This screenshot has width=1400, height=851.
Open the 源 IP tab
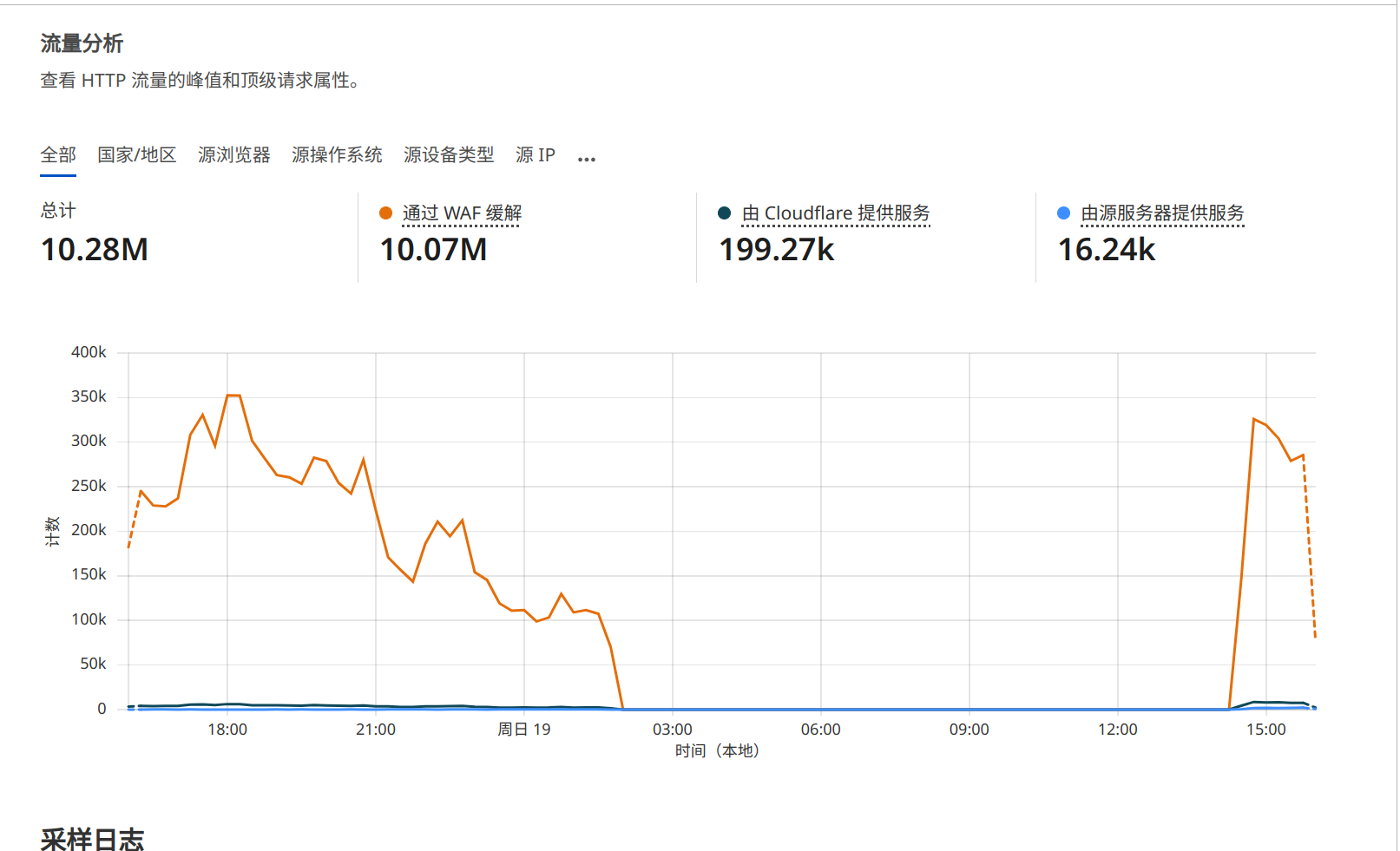(x=536, y=155)
